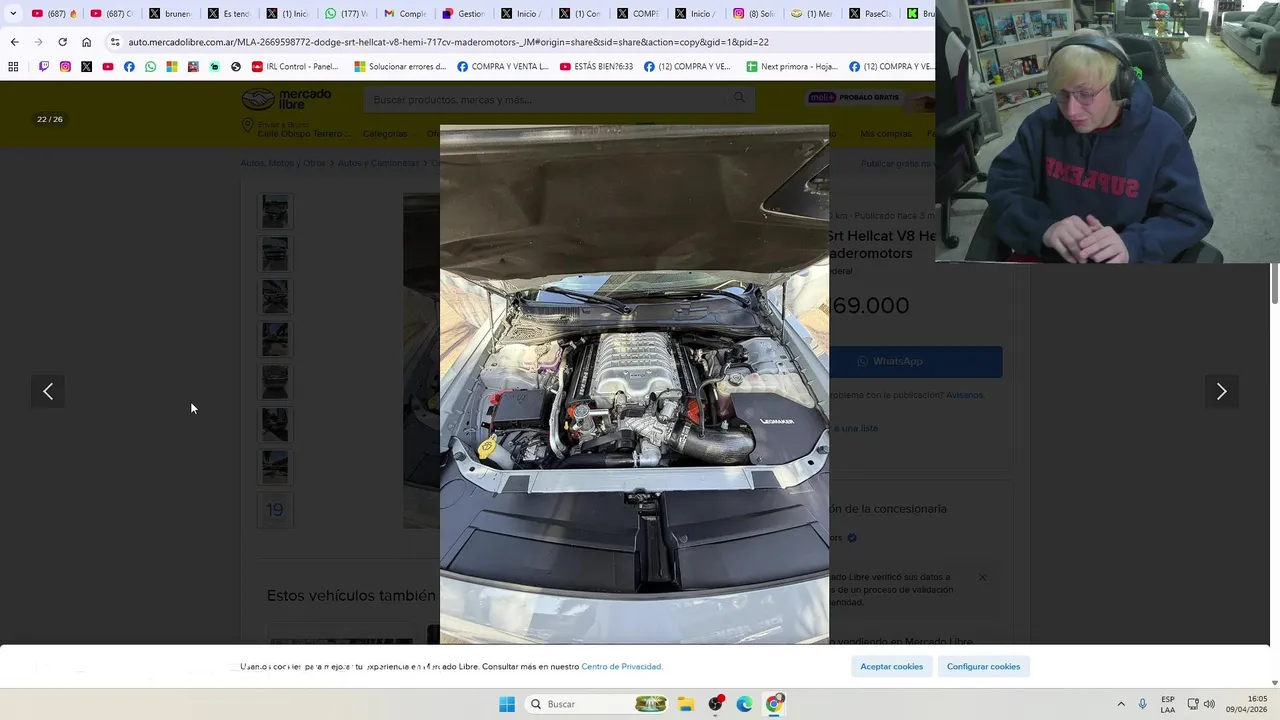1280x720 pixels.
Task: Click the search magnifier in Mercado Libre
Action: [740, 98]
